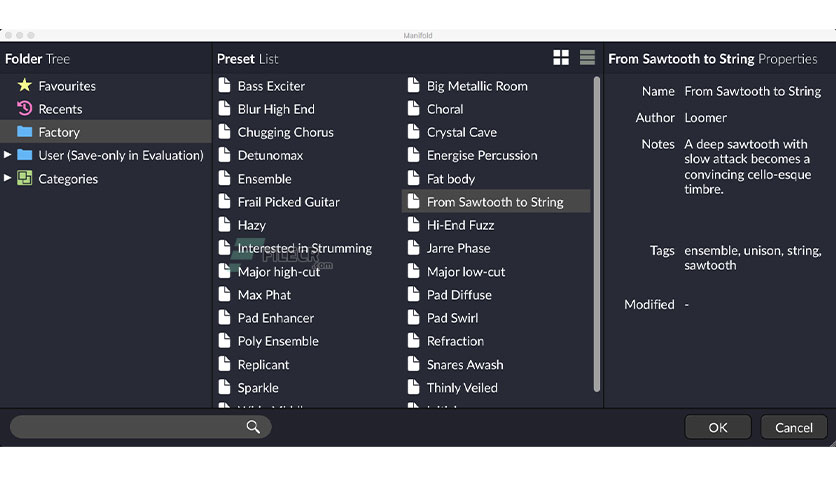836x484 pixels.
Task: Focus the preset search field
Action: click(x=141, y=427)
